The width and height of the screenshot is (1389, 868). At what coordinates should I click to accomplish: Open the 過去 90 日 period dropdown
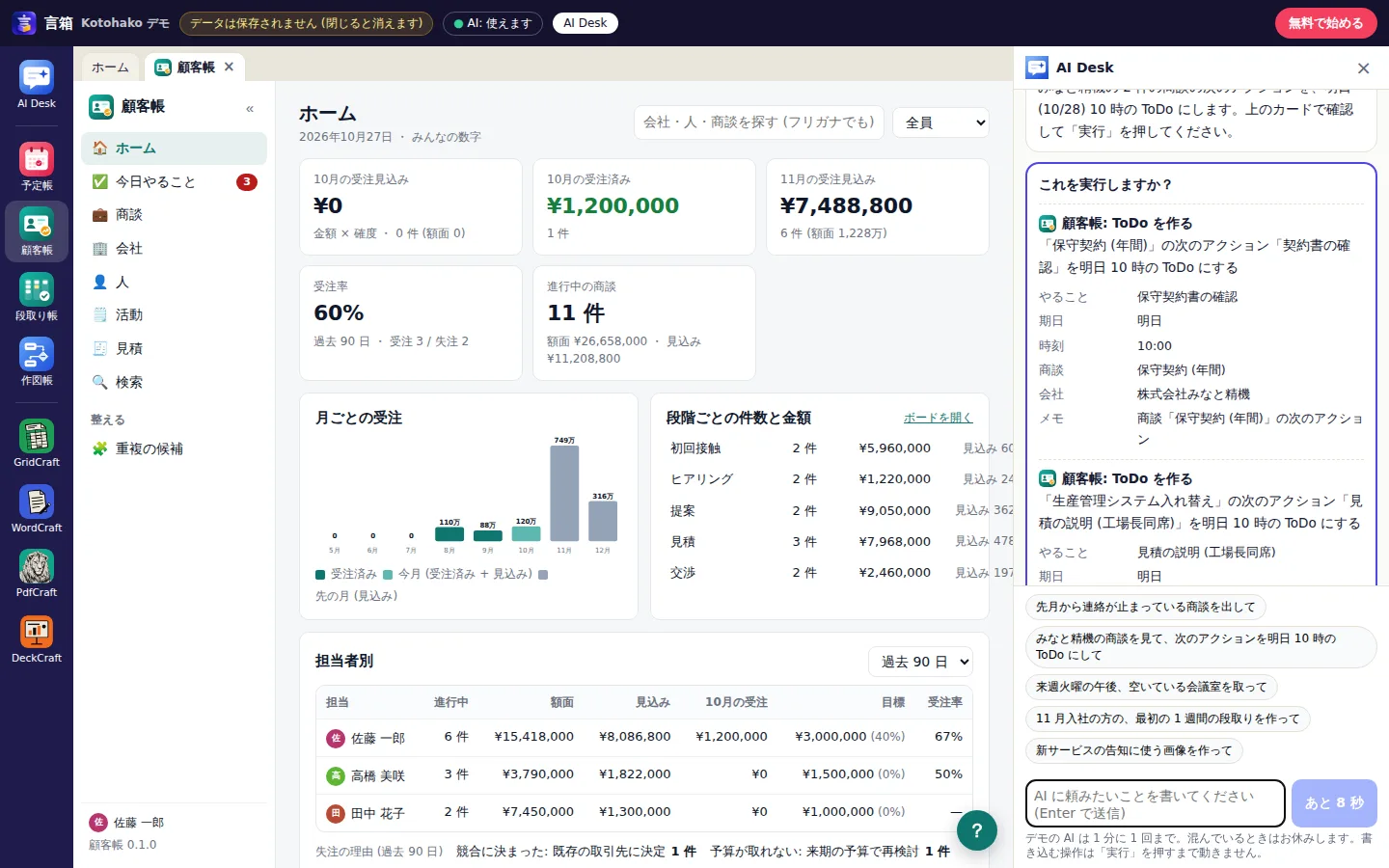921,662
